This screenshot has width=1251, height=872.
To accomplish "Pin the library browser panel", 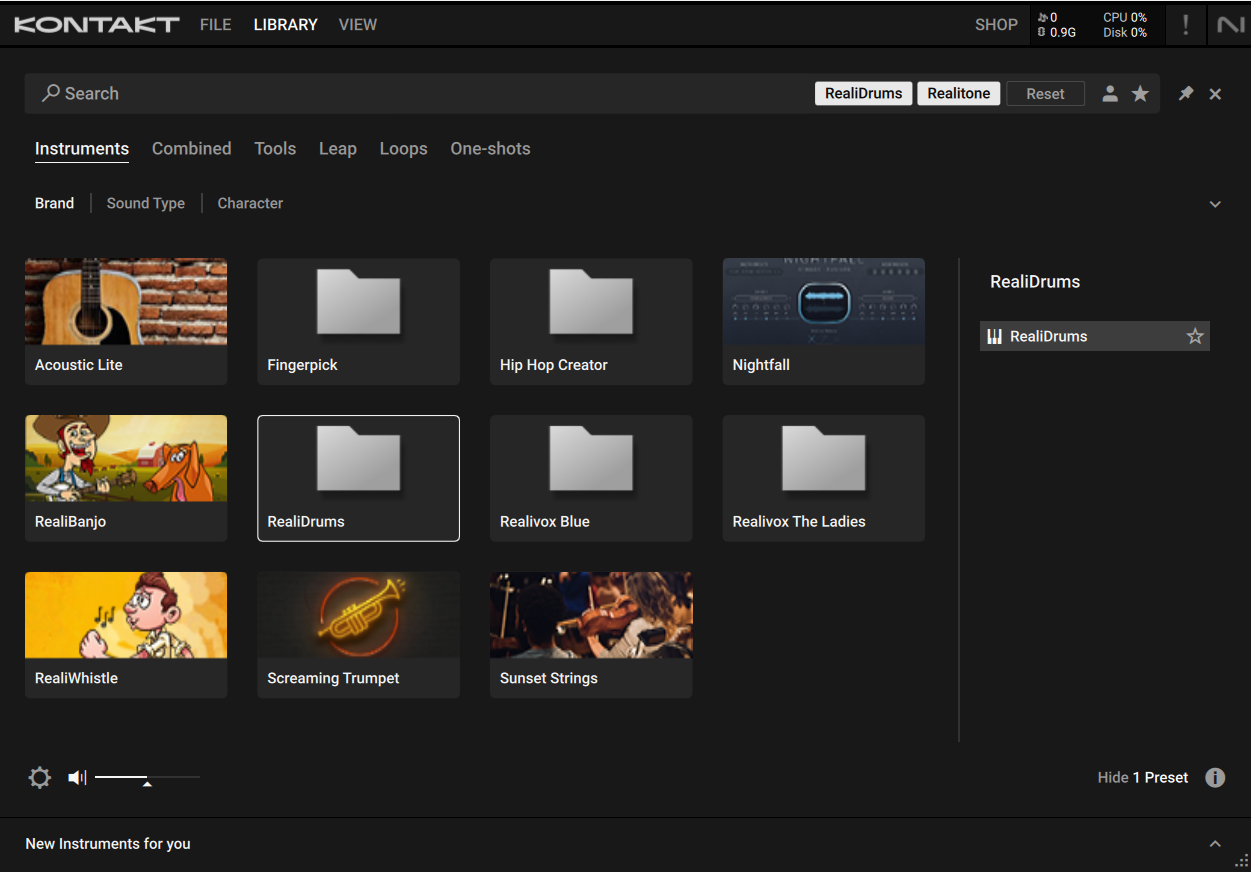I will (1186, 93).
